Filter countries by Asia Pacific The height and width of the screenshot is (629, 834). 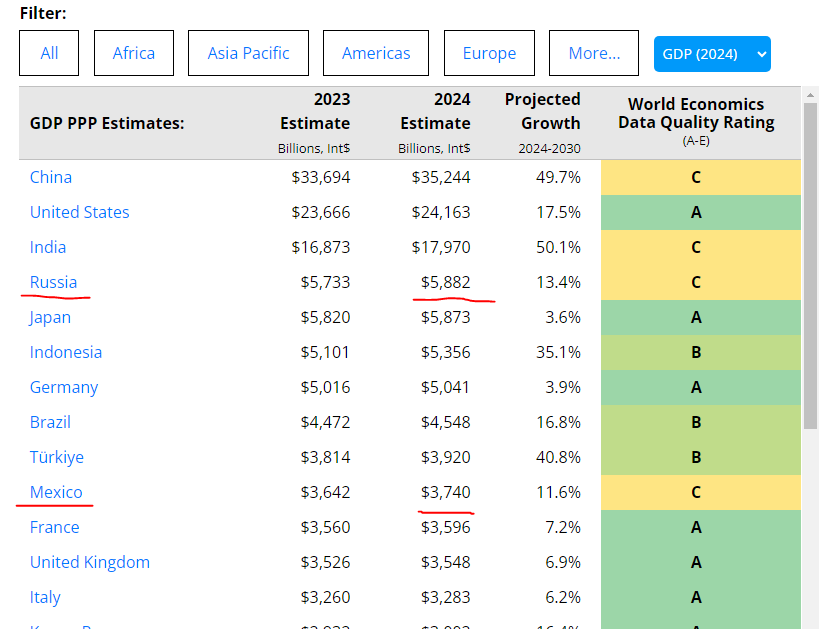click(x=248, y=53)
